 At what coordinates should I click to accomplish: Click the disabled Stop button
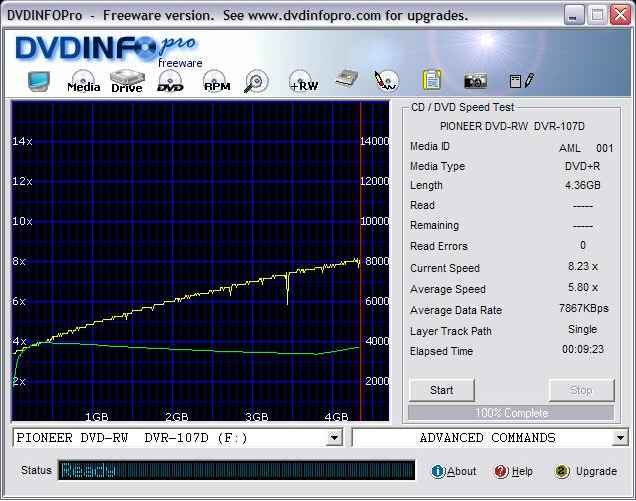tap(581, 390)
